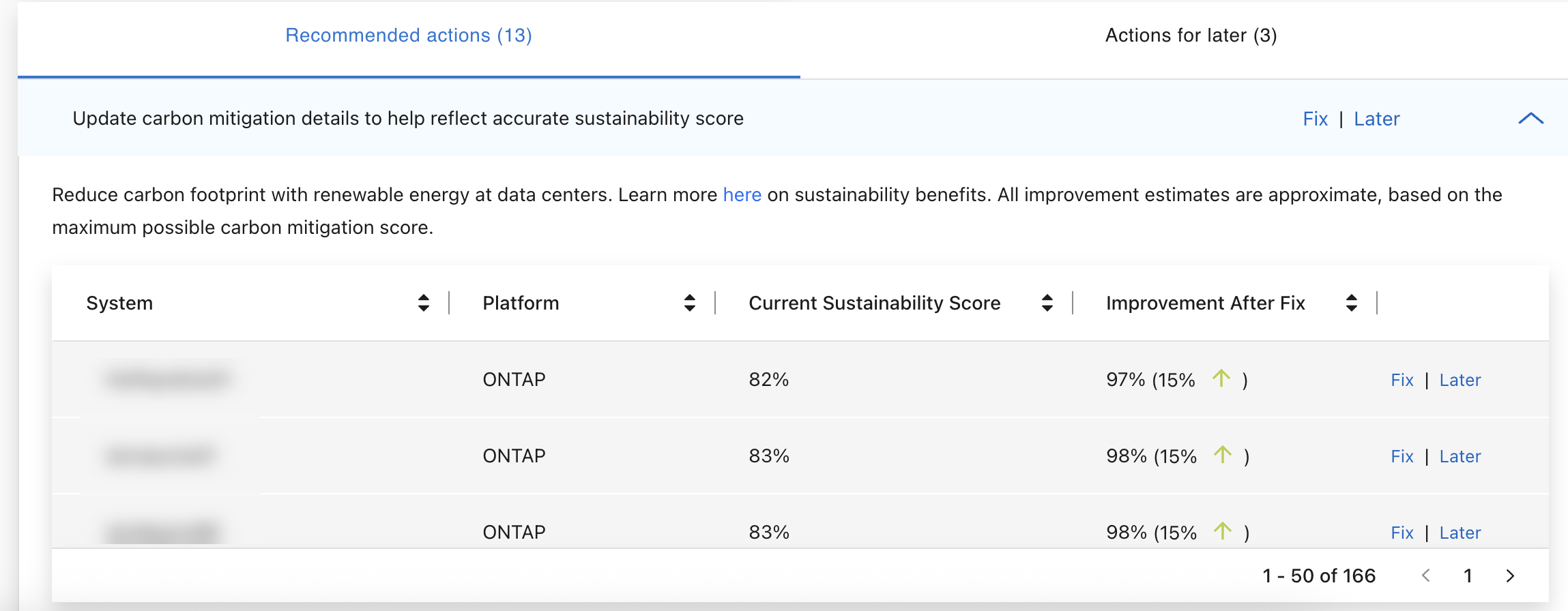Image resolution: width=1568 pixels, height=611 pixels.
Task: Open the 'here' sustainability benefits link
Action: 742,195
